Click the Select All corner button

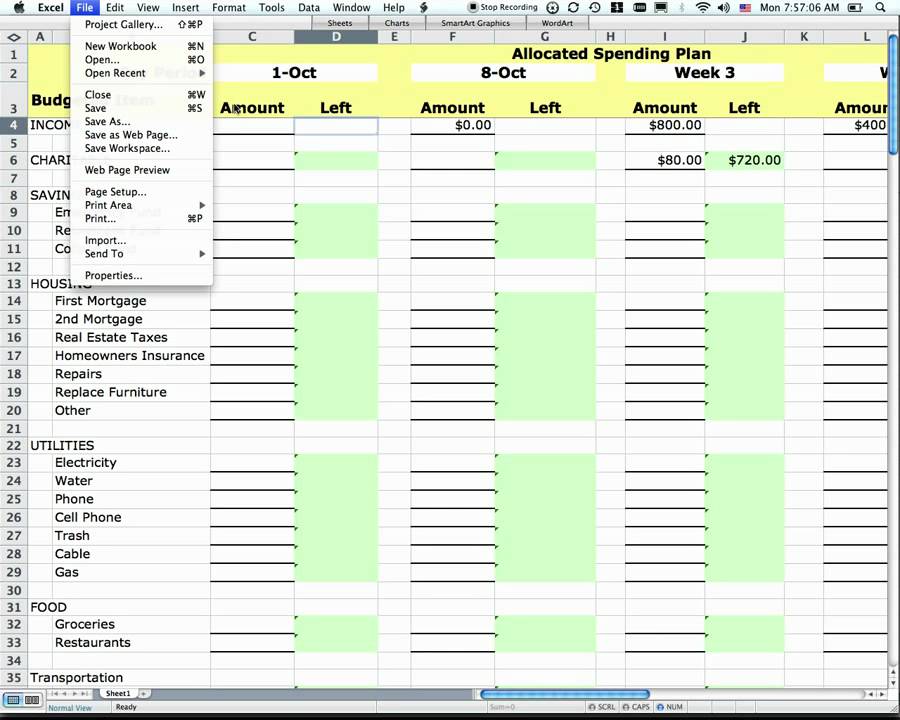point(14,37)
